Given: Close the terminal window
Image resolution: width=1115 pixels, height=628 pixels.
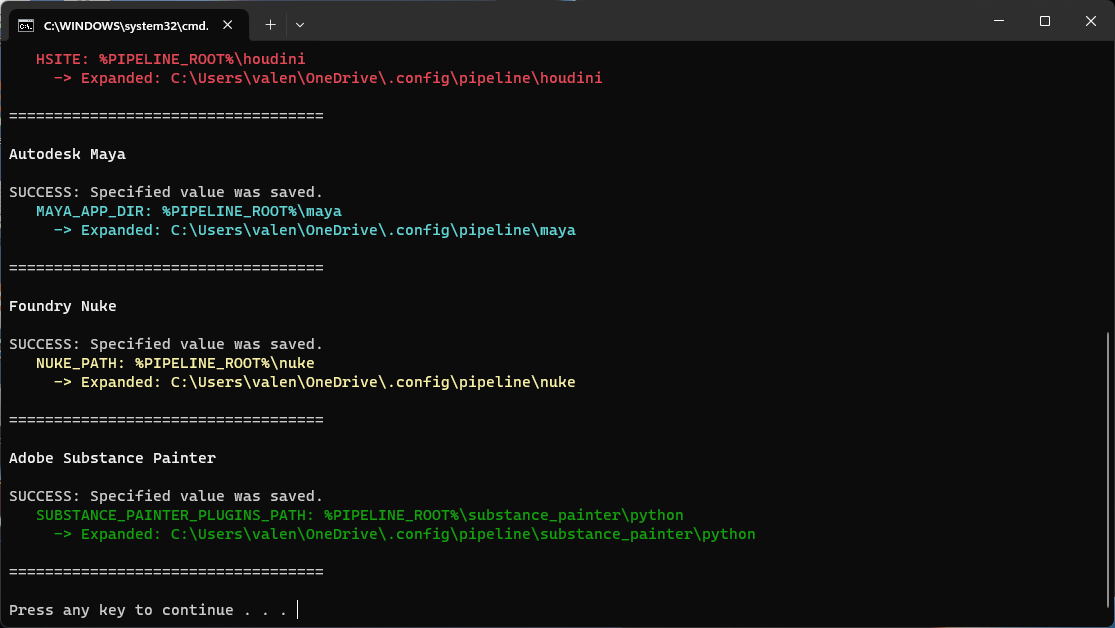Looking at the screenshot, I should pos(1090,21).
